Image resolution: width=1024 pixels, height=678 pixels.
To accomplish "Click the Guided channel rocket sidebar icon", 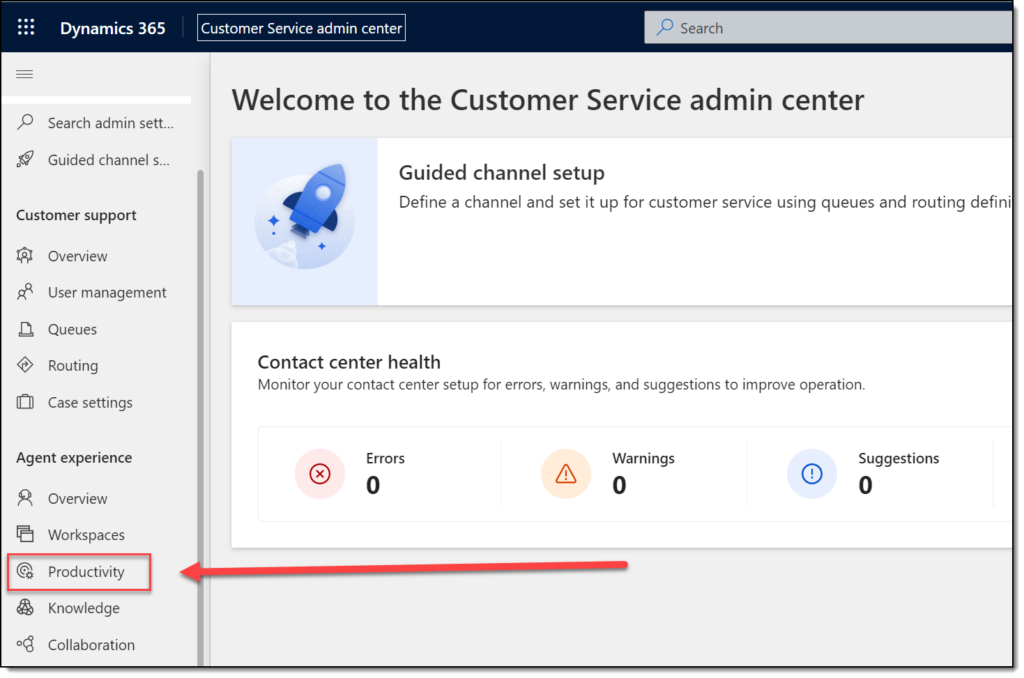I will coord(25,159).
